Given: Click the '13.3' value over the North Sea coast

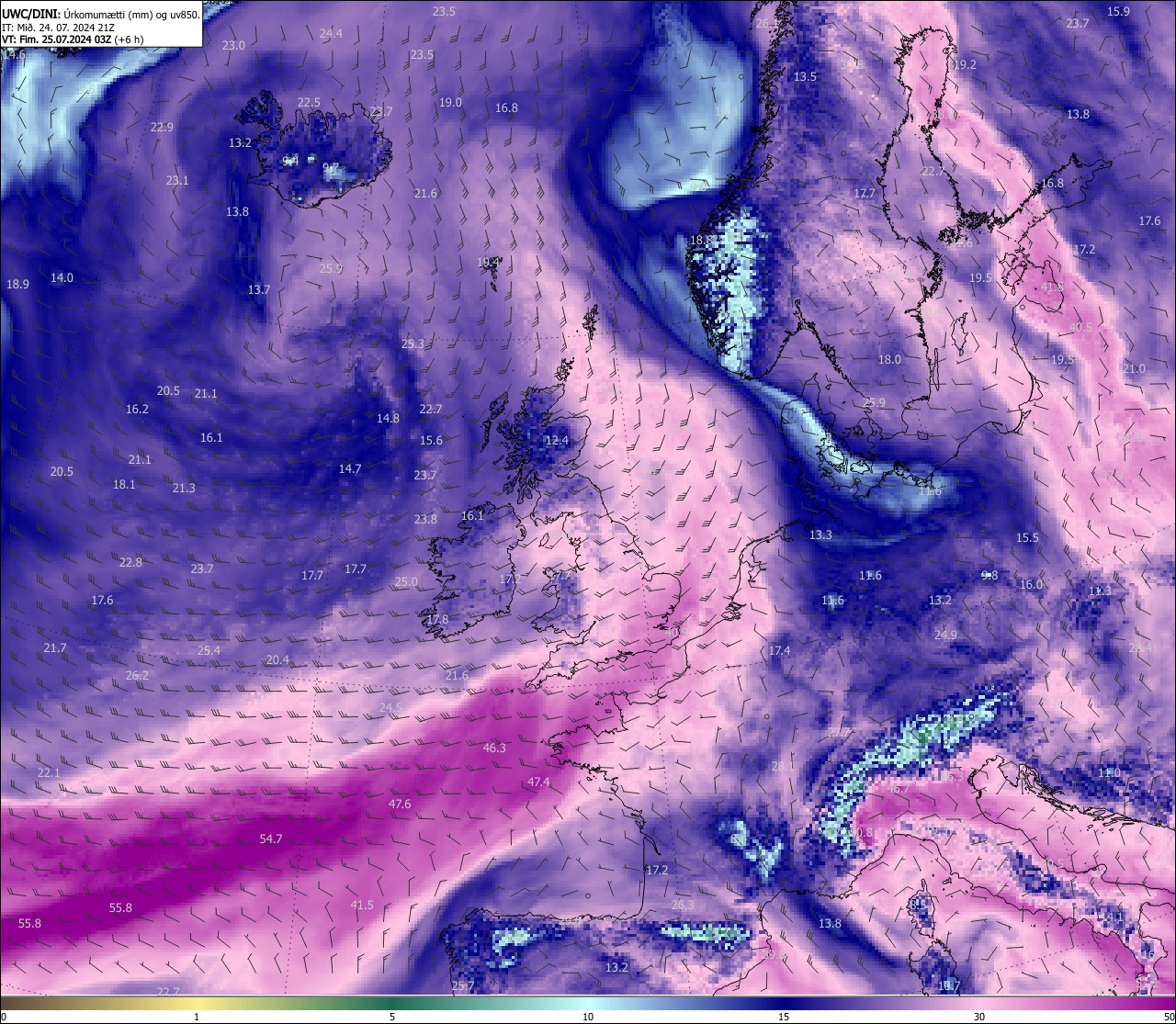Looking at the screenshot, I should 820,535.
